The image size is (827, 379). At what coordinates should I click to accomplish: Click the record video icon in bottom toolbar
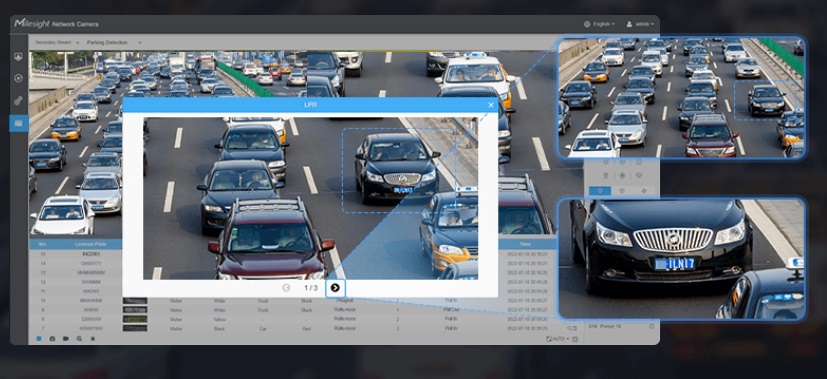tap(66, 338)
